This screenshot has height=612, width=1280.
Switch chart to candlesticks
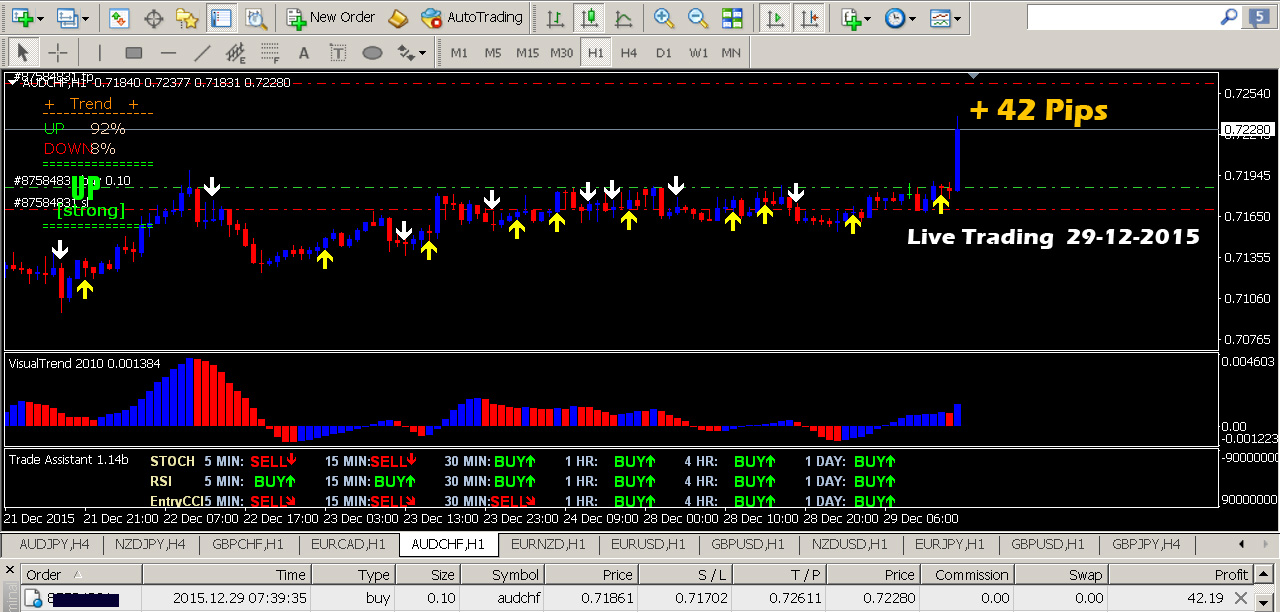coord(590,17)
